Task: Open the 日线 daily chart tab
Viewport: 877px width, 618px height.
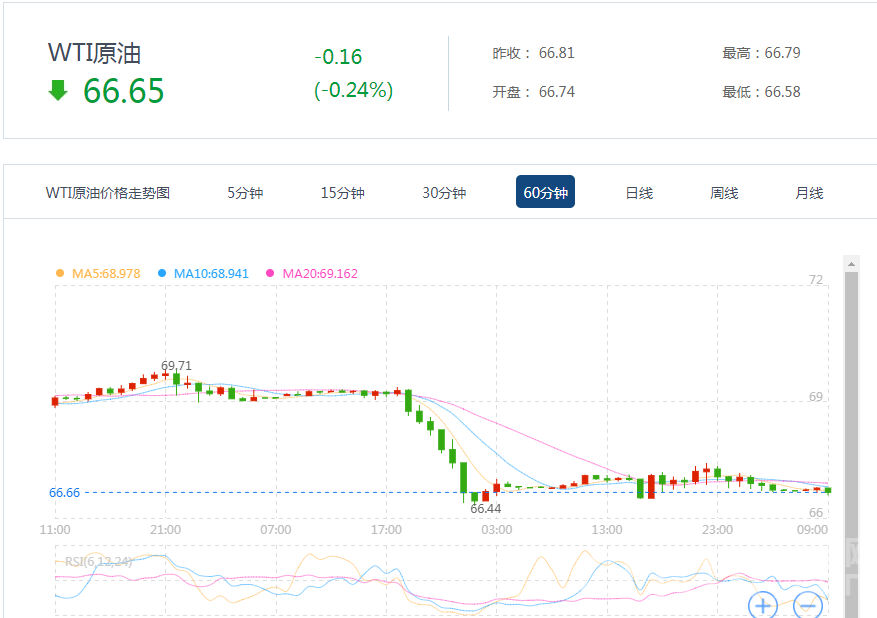Action: tap(639, 193)
